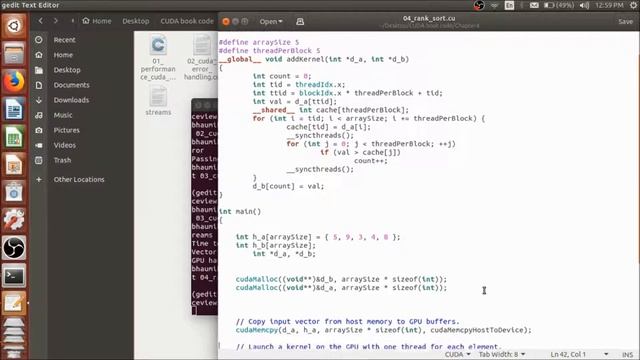The image size is (640, 360).
Task: Click cudaMemcpy code line in editor
Action: (384, 330)
